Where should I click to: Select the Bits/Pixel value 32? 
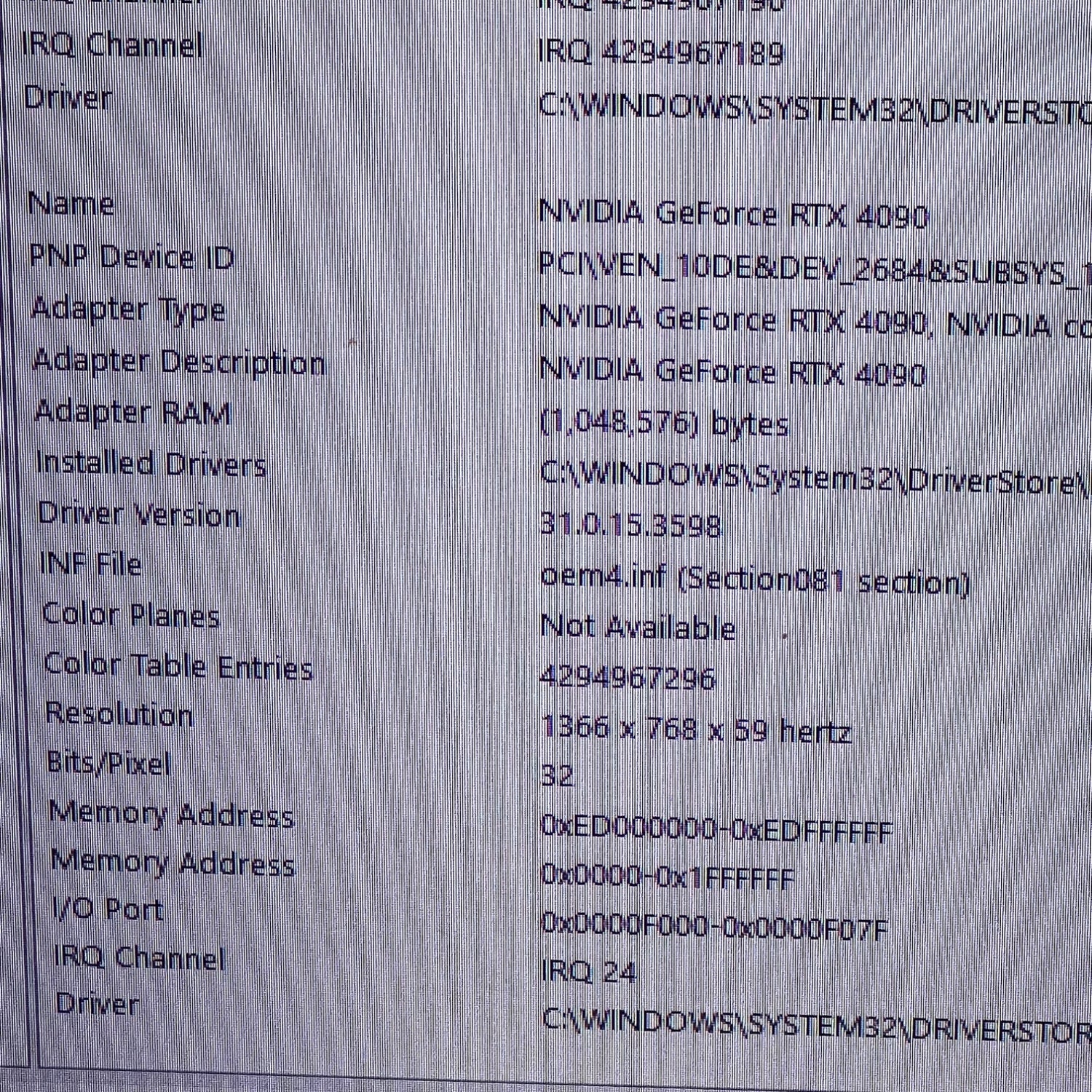point(558,775)
